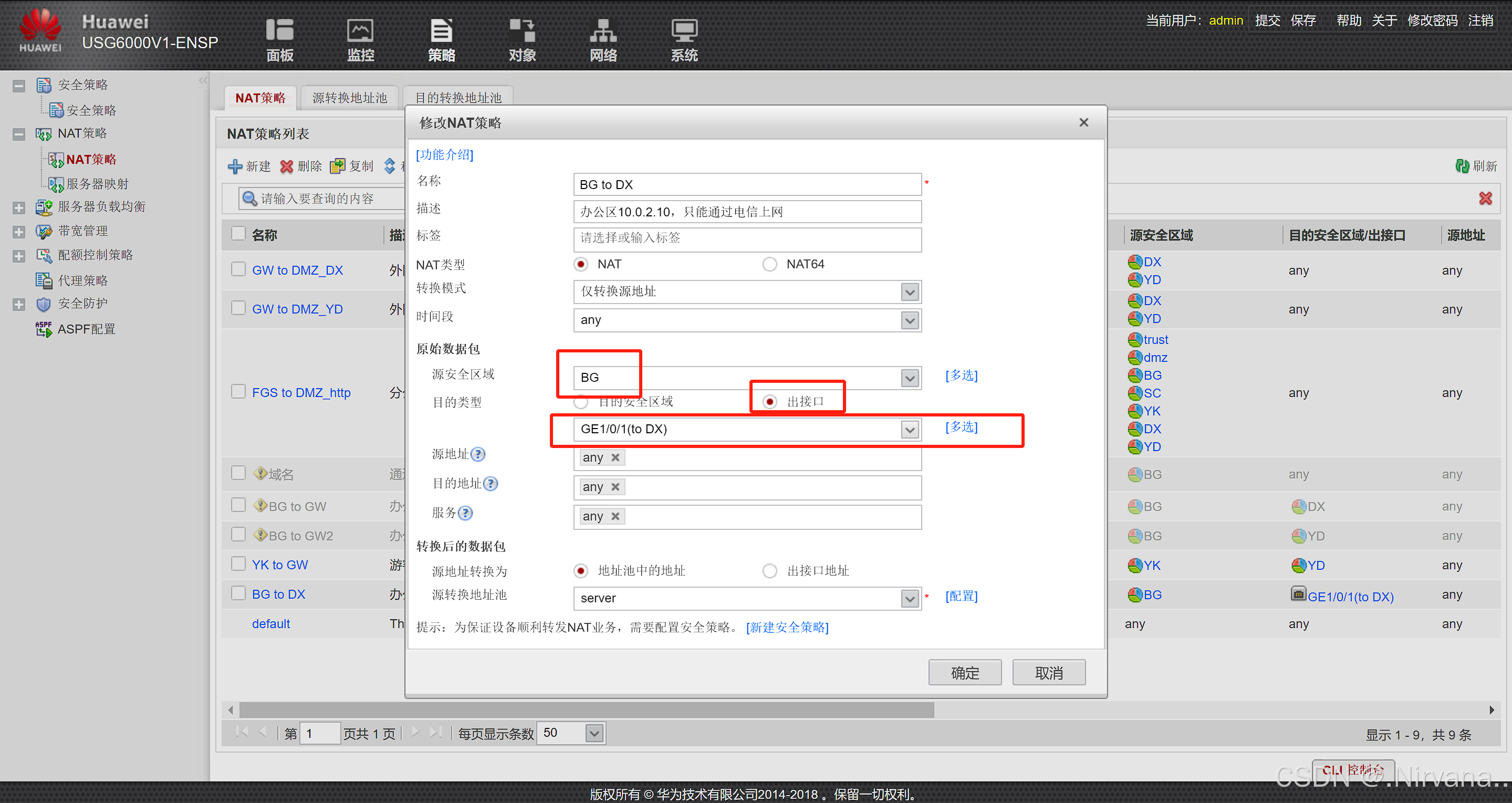Image resolution: width=1512 pixels, height=803 pixels.
Task: Switch to the NAT策略 tab
Action: 260,98
